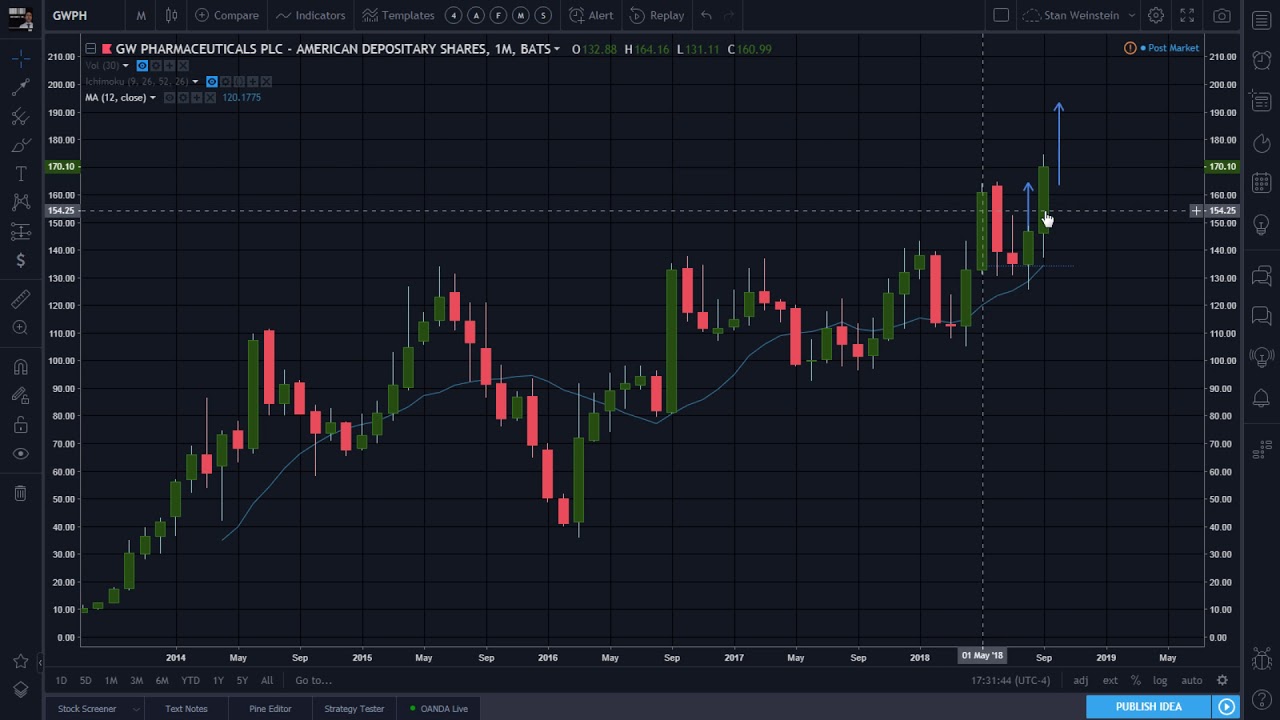Screen dimensions: 1280x720
Task: Open the Pine Editor tab
Action: [x=270, y=709]
